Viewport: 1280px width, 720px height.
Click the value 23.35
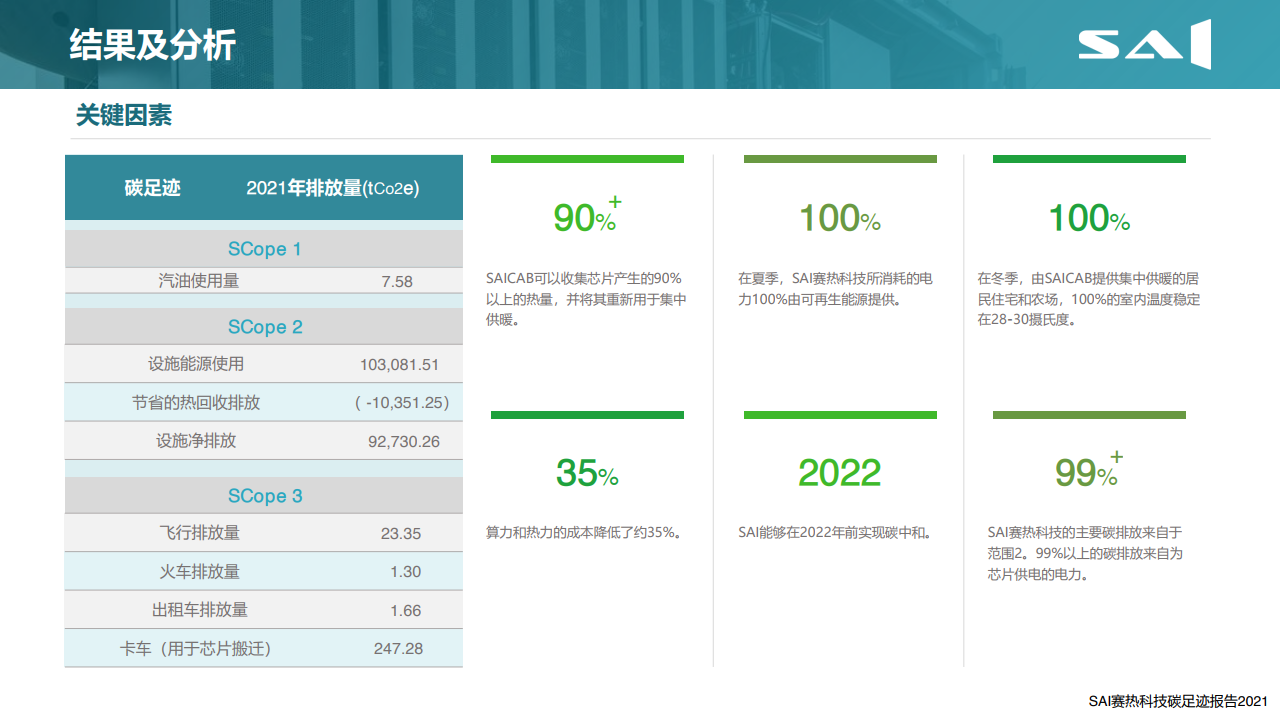pos(401,534)
